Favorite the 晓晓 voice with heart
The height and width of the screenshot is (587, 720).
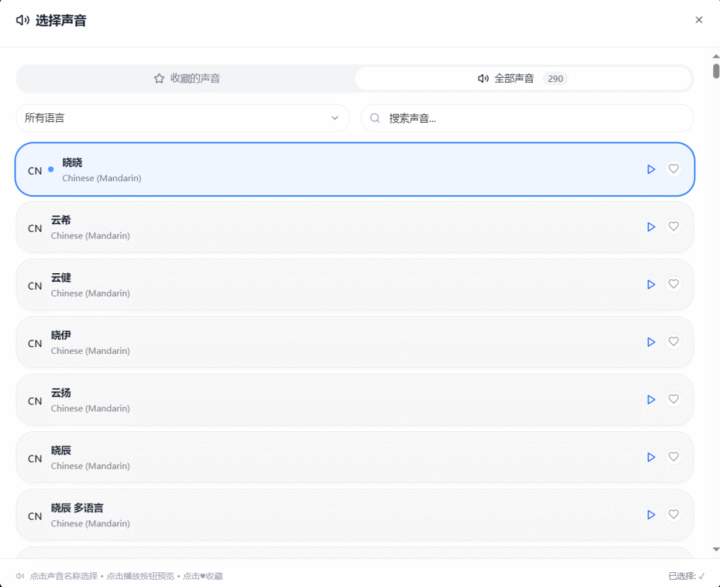pyautogui.click(x=674, y=169)
